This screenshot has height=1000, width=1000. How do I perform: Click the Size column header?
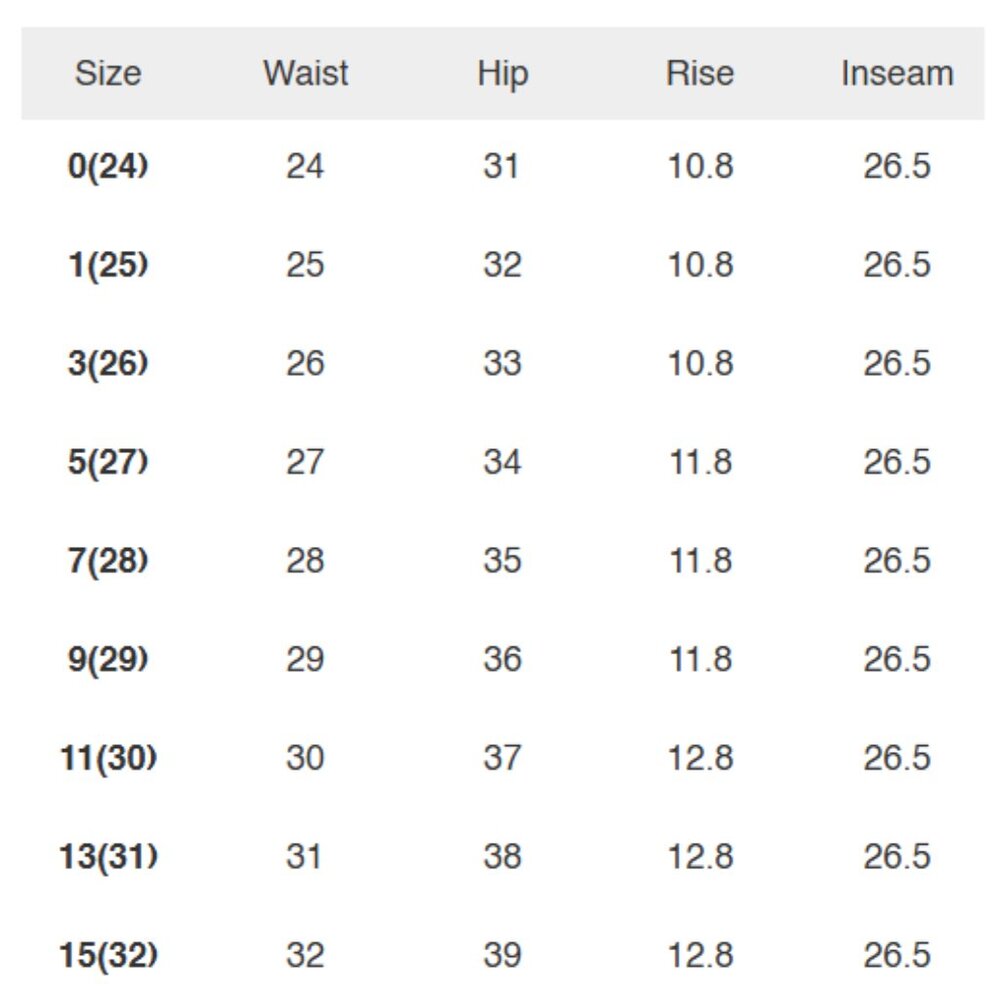point(108,73)
